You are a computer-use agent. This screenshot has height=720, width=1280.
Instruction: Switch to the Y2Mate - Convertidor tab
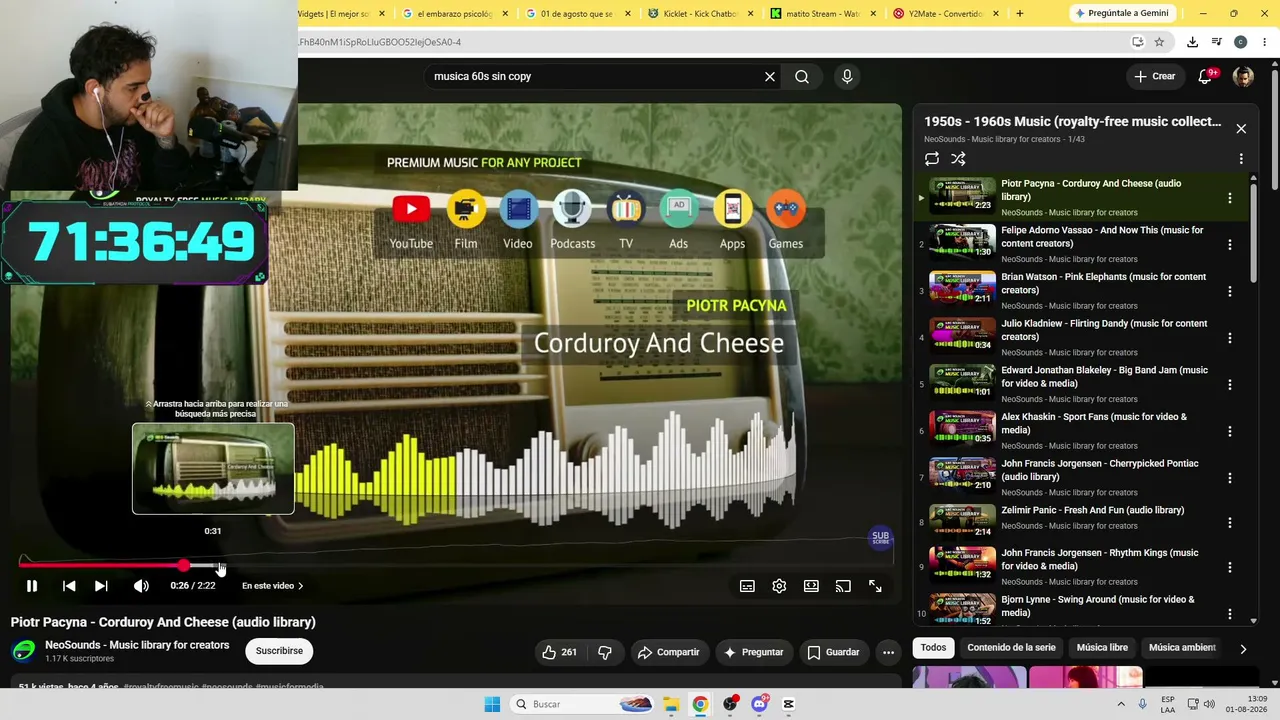(x=946, y=14)
